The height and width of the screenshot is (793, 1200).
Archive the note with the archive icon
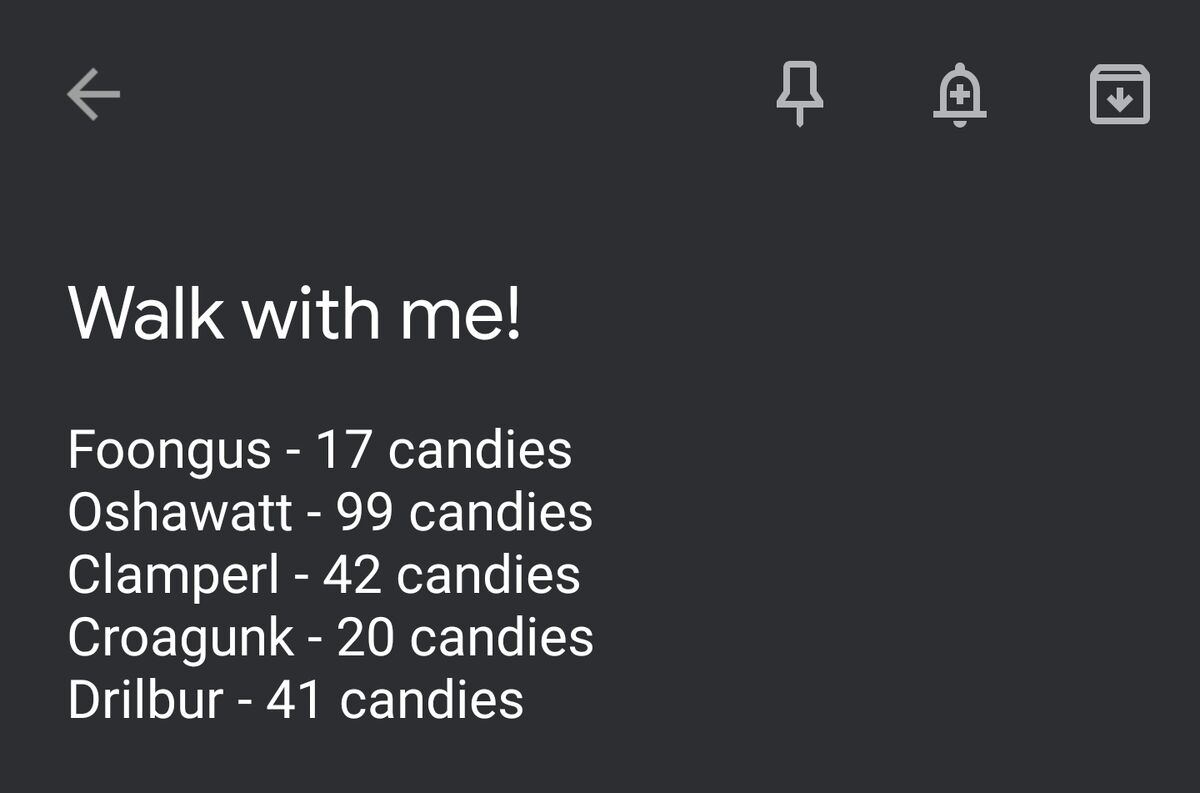1119,95
